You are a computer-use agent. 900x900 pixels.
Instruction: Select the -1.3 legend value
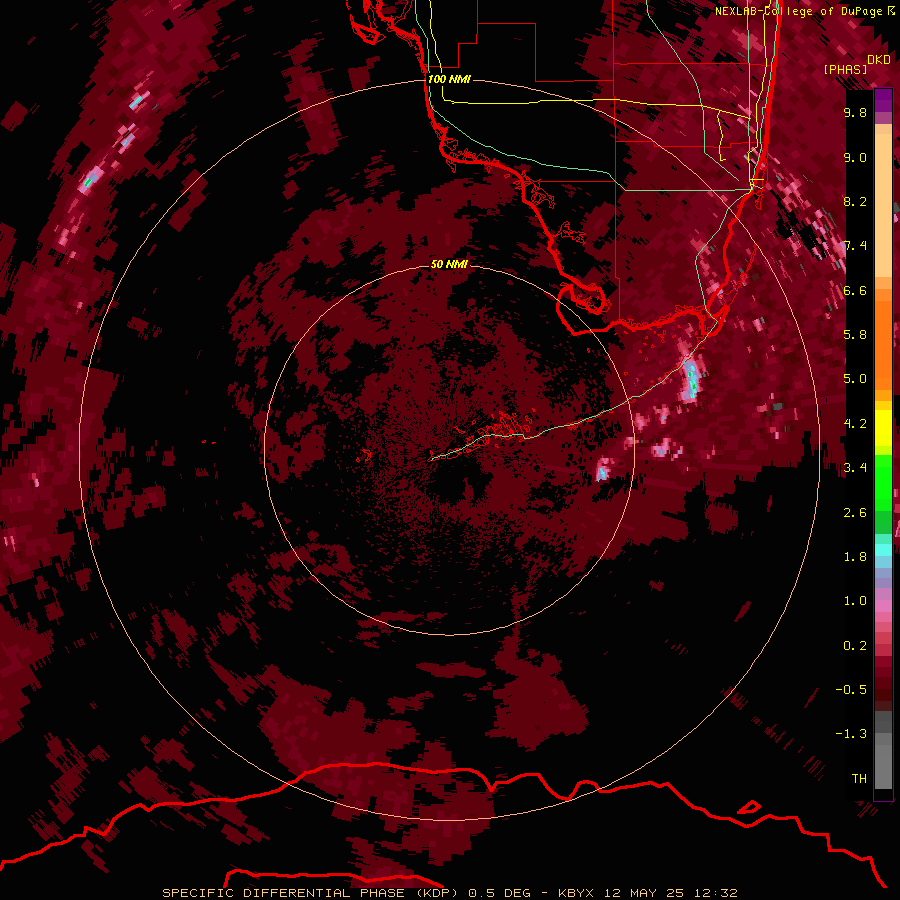click(x=851, y=734)
